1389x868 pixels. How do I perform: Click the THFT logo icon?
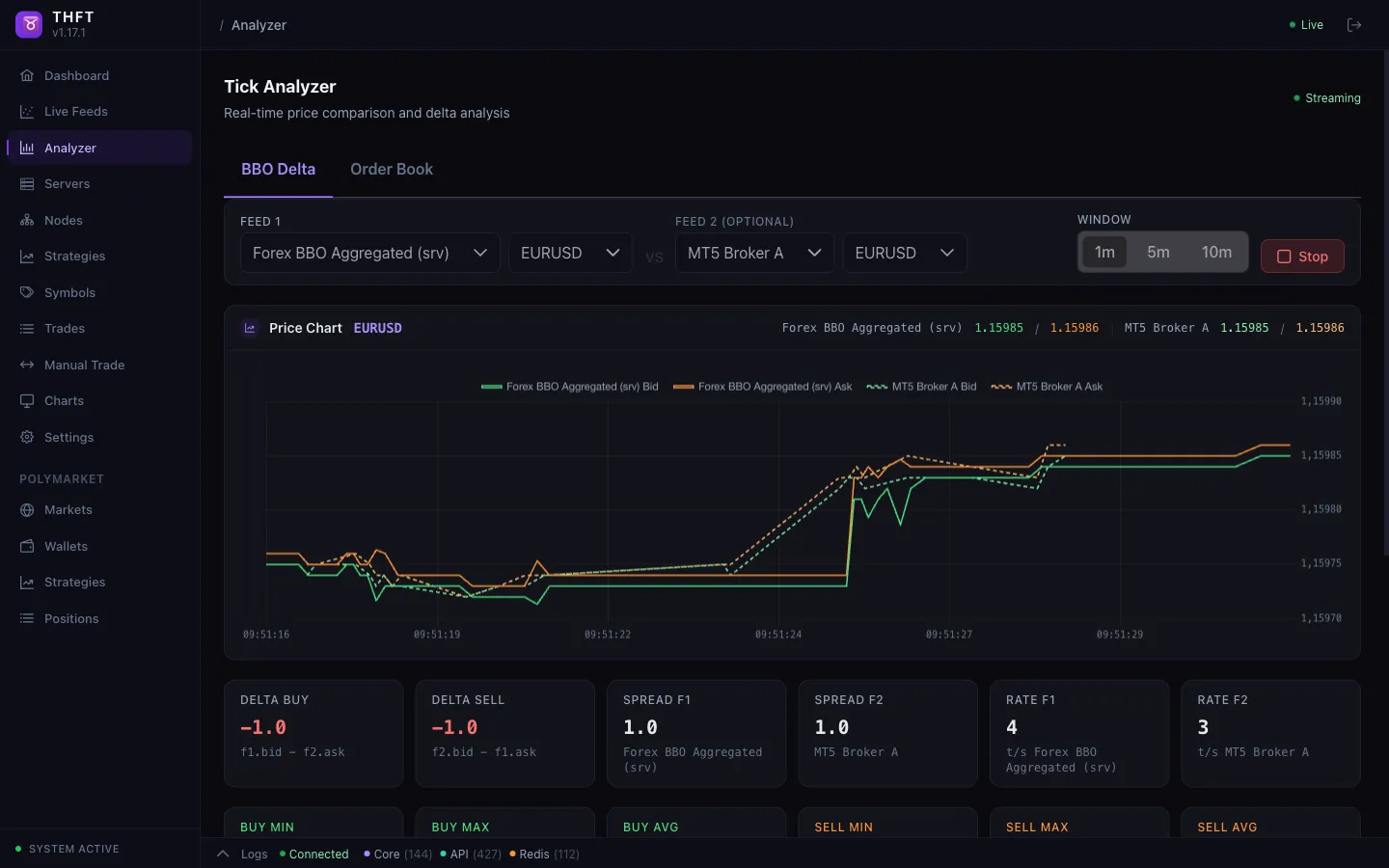(28, 24)
